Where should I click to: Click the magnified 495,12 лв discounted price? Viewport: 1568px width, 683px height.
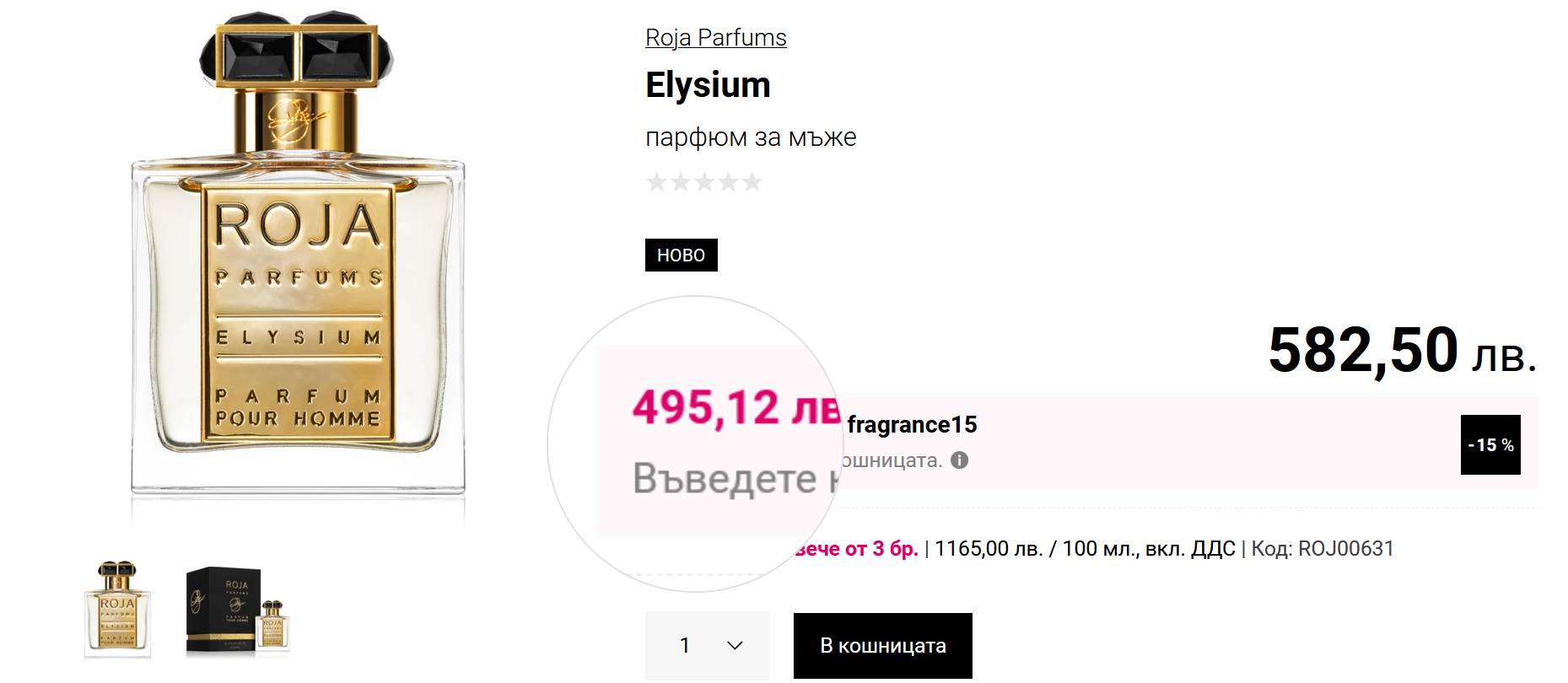point(736,408)
